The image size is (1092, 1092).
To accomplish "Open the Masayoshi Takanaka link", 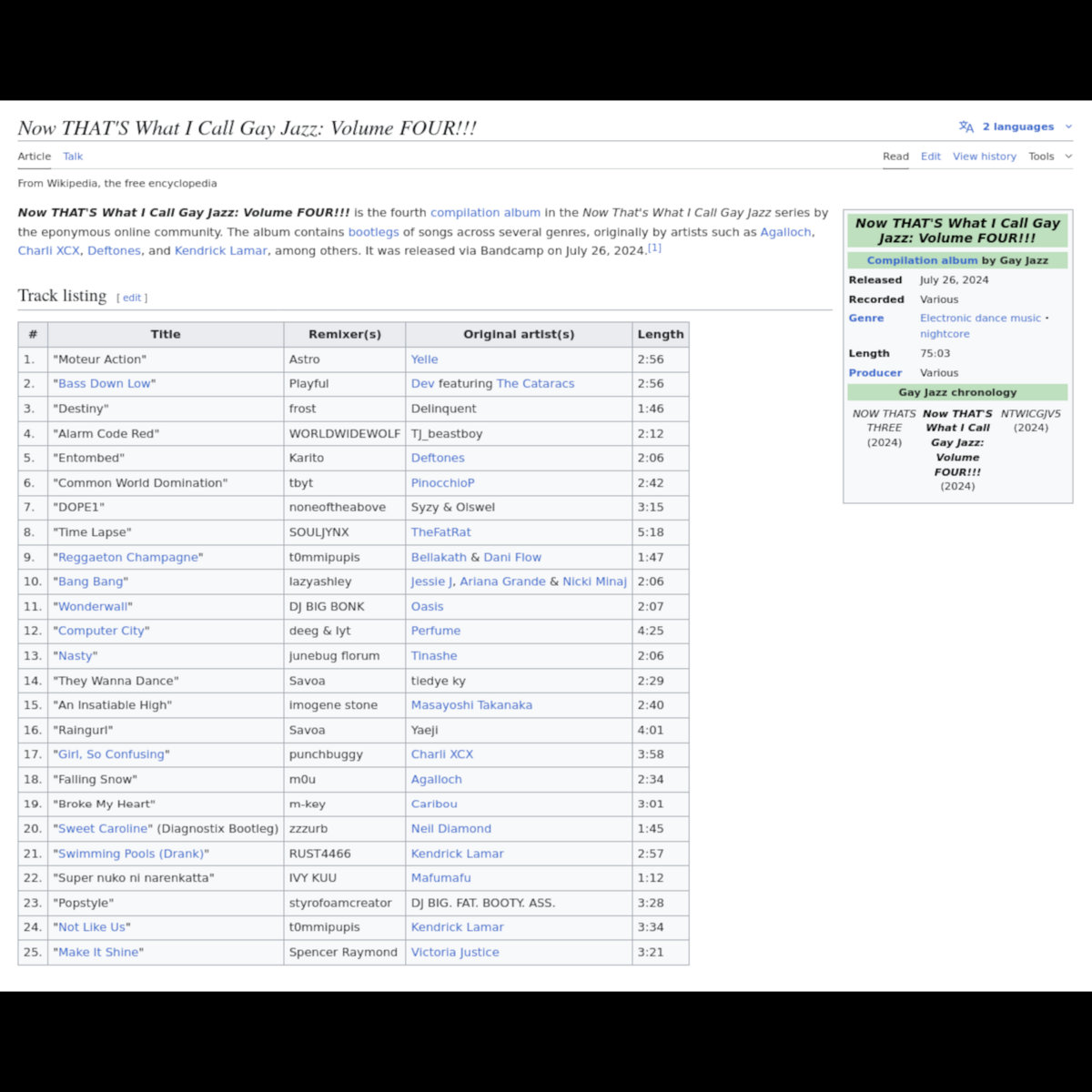I will click(471, 705).
